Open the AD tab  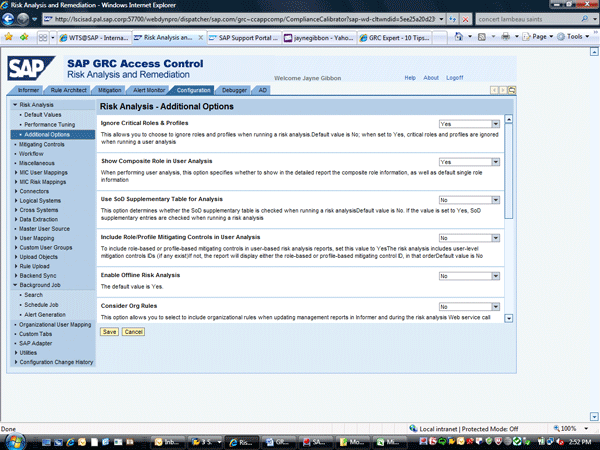(x=262, y=90)
